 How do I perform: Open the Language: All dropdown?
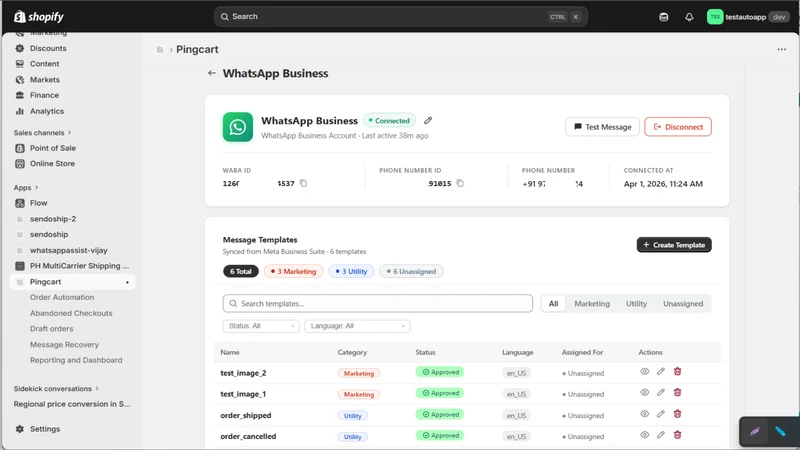pyautogui.click(x=357, y=326)
